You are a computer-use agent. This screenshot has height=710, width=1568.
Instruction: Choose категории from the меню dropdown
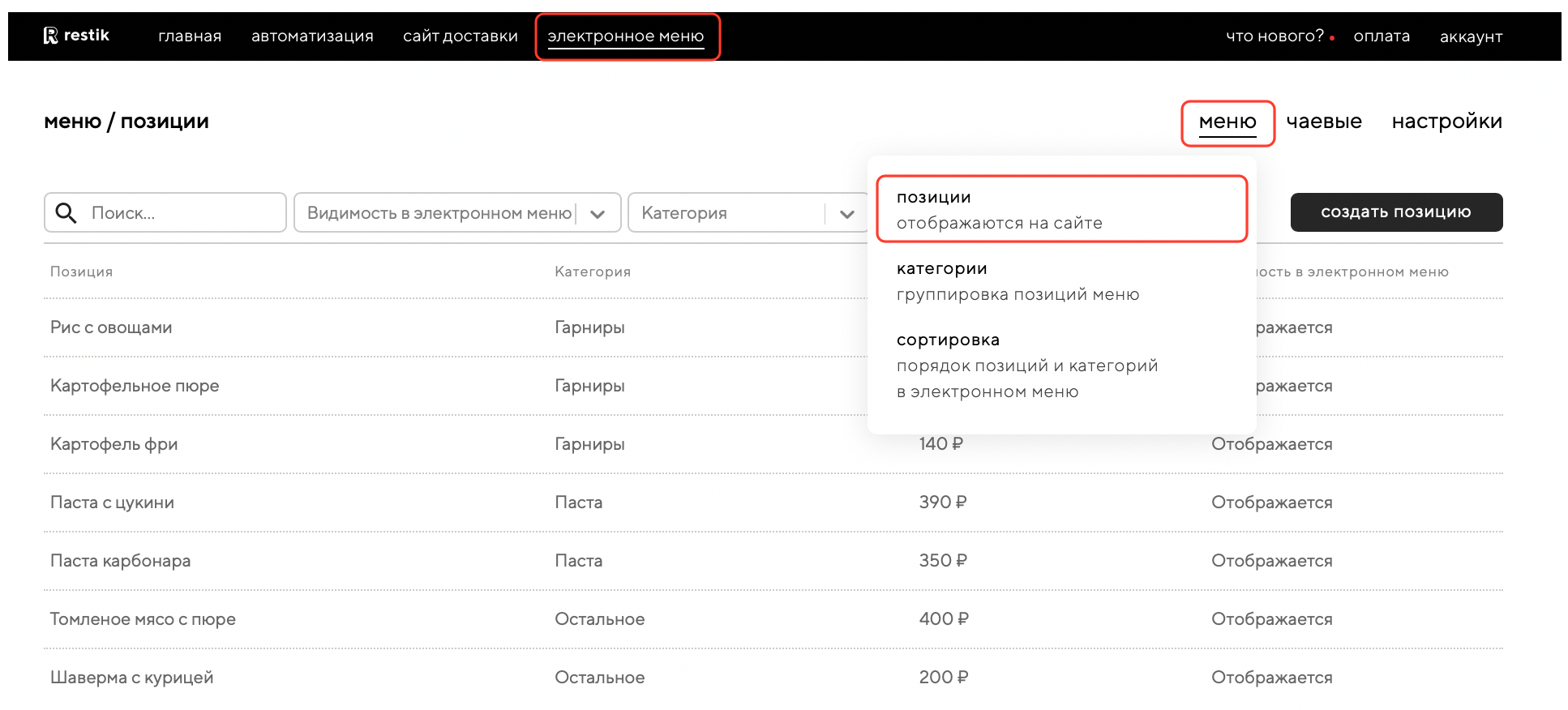(1017, 280)
